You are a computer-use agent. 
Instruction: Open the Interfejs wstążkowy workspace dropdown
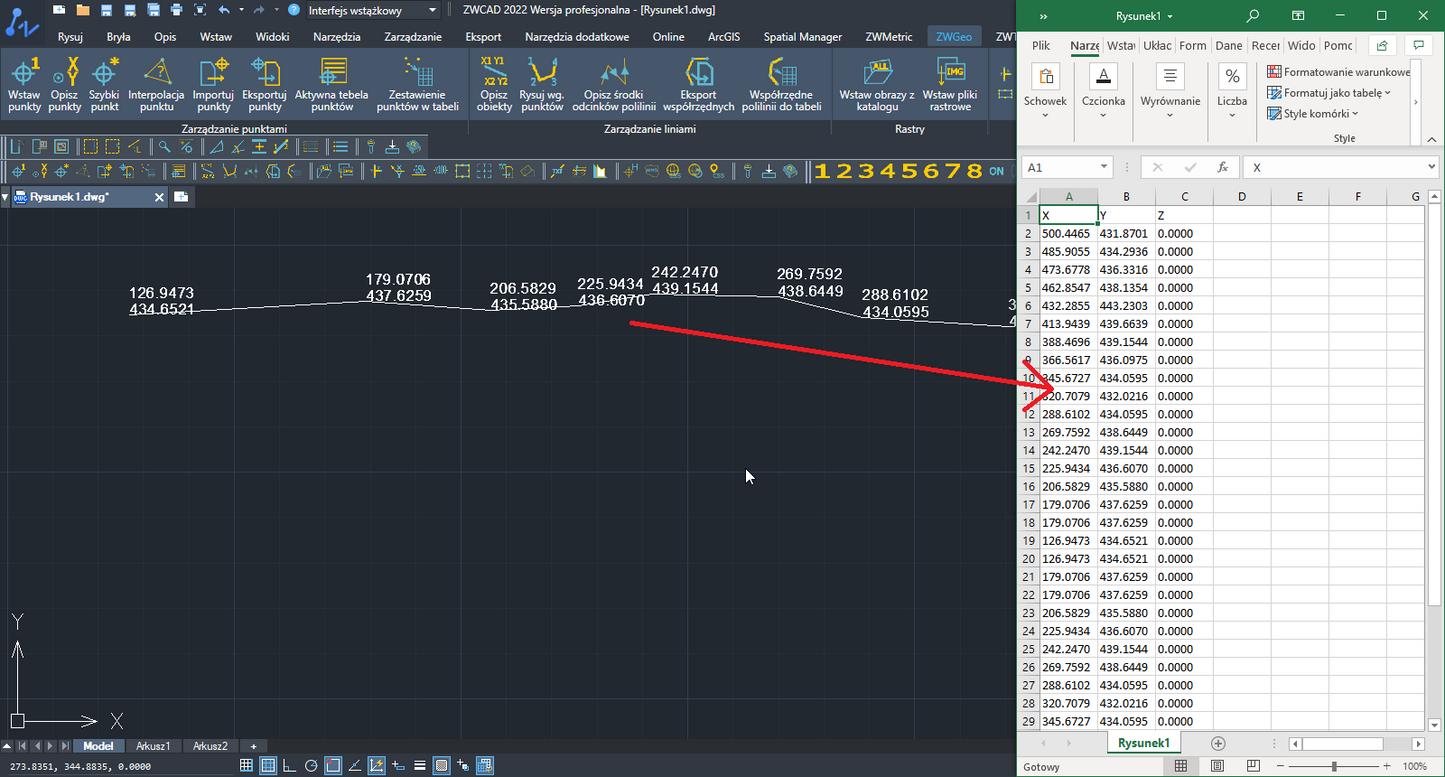point(373,10)
